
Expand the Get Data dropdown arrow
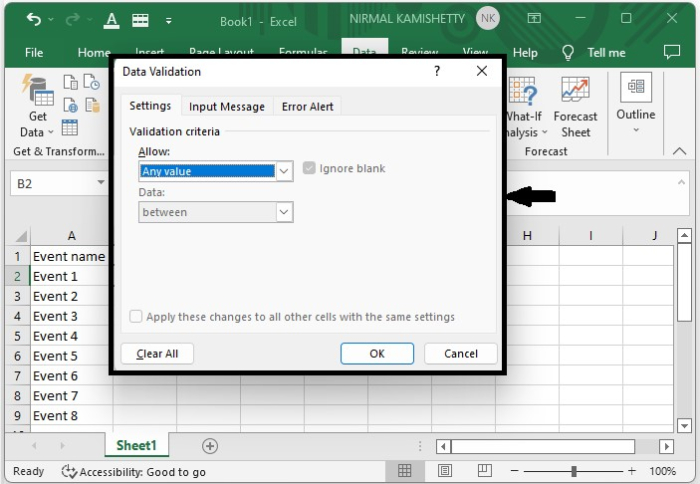pos(50,132)
